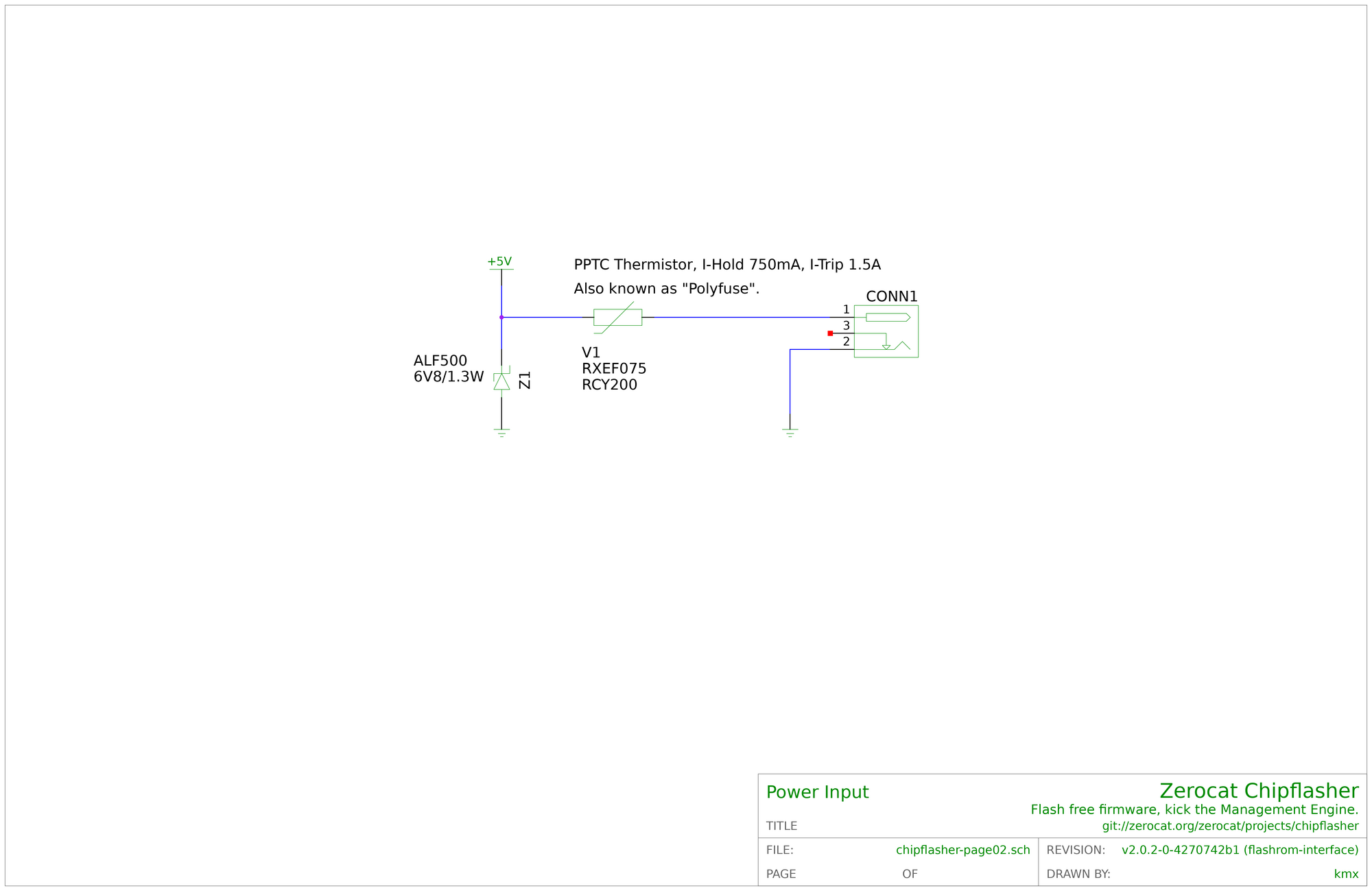Screen dimensions: 1372x891
Task: Click pin number 2 on CONN1
Action: pos(846,342)
